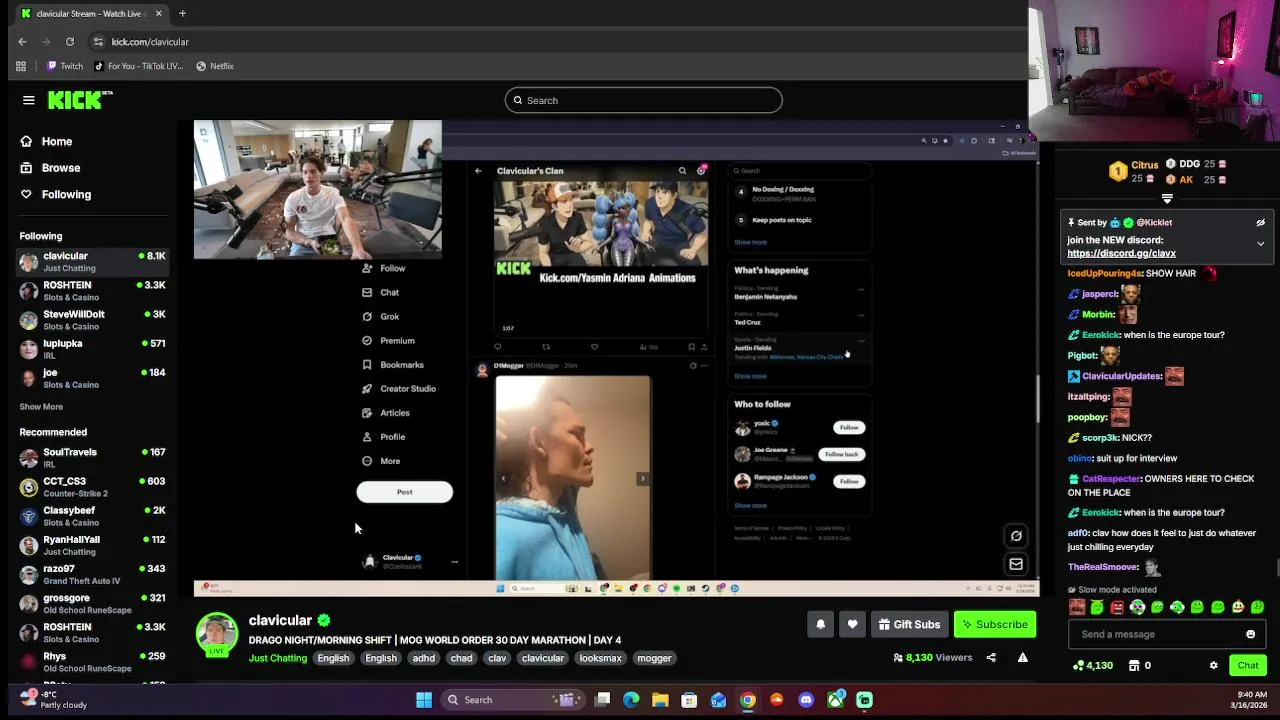The height and width of the screenshot is (720, 1280).
Task: Open SoulTravels recommended channel
Action: click(92, 458)
